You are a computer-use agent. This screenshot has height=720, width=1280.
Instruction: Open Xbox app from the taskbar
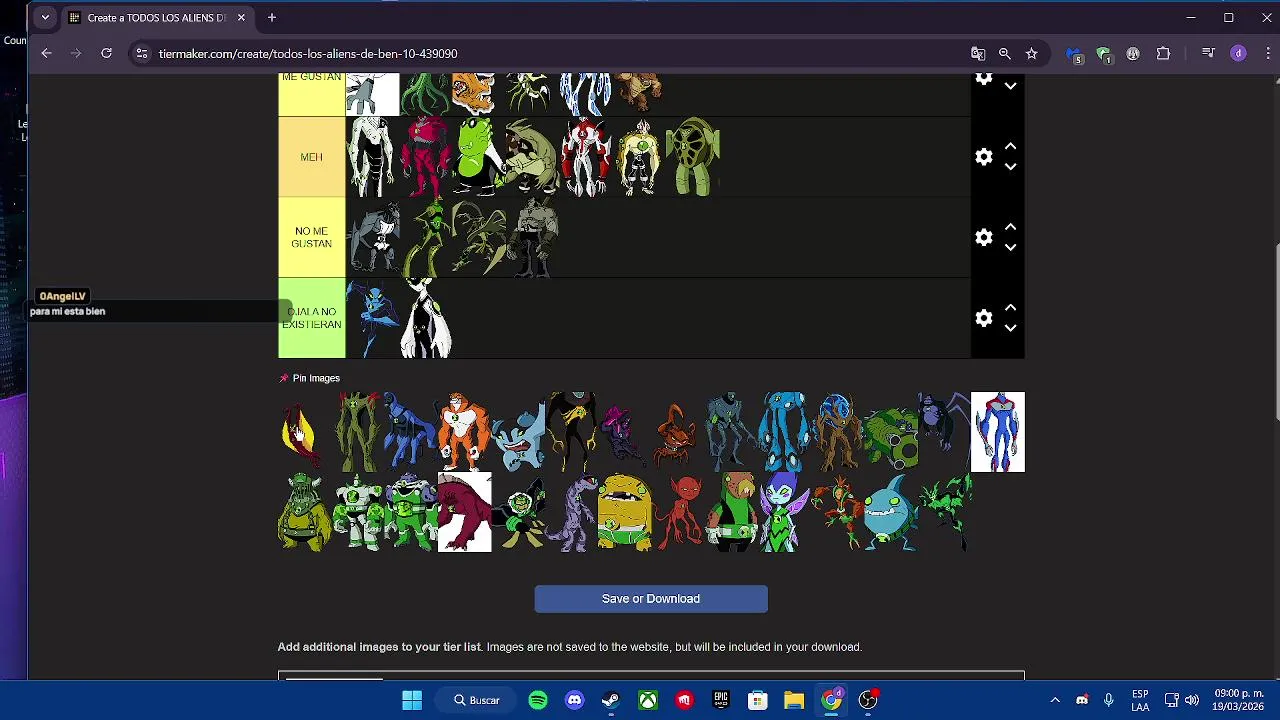coord(648,700)
